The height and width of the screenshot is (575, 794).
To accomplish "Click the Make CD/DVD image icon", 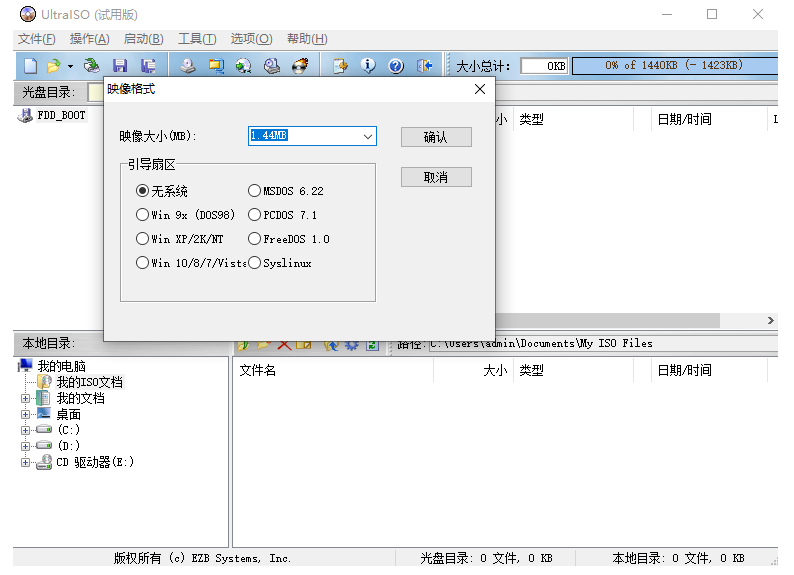I will tap(188, 66).
